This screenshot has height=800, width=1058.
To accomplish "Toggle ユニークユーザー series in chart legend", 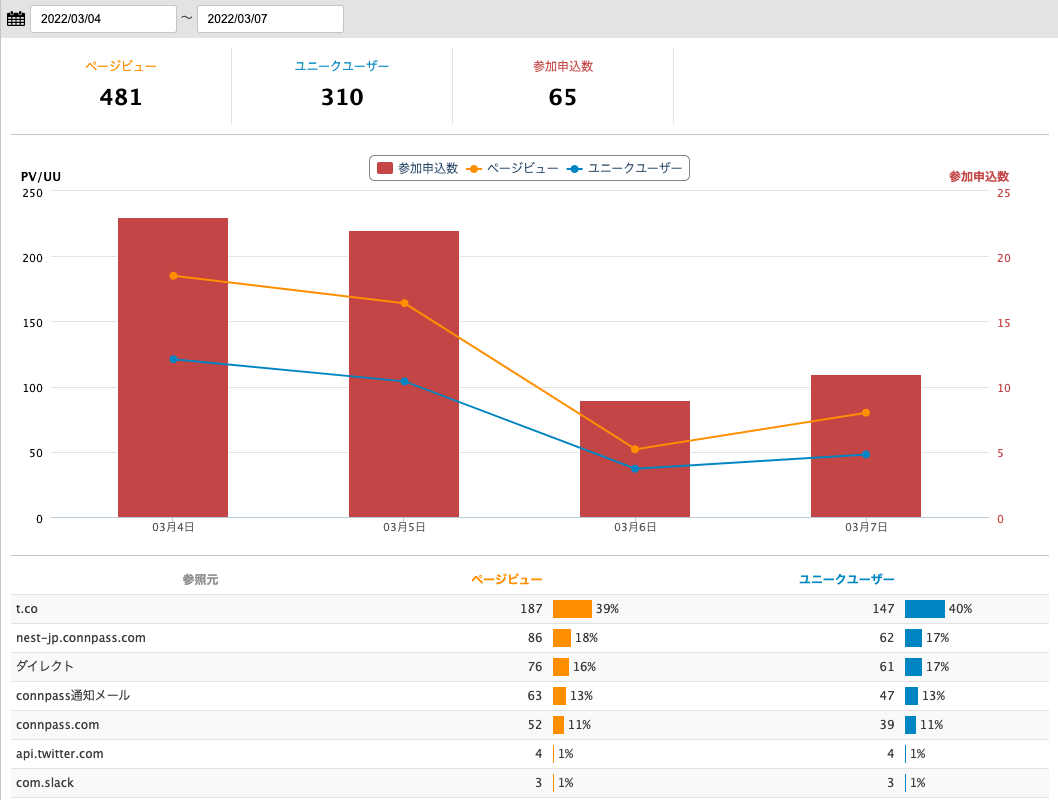I will [625, 169].
